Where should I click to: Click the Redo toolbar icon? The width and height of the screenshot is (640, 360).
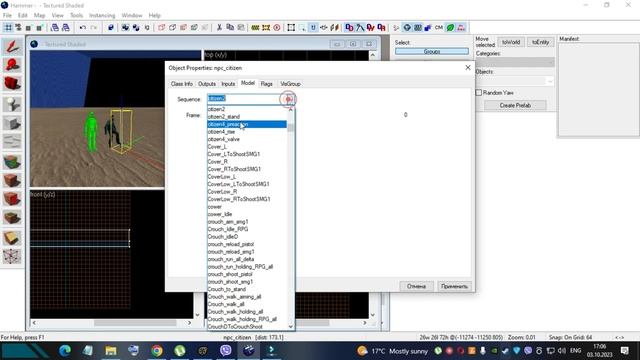coord(93,28)
